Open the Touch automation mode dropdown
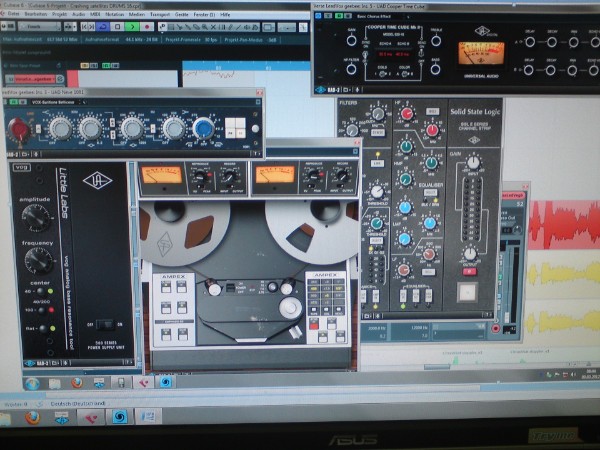 39,26
